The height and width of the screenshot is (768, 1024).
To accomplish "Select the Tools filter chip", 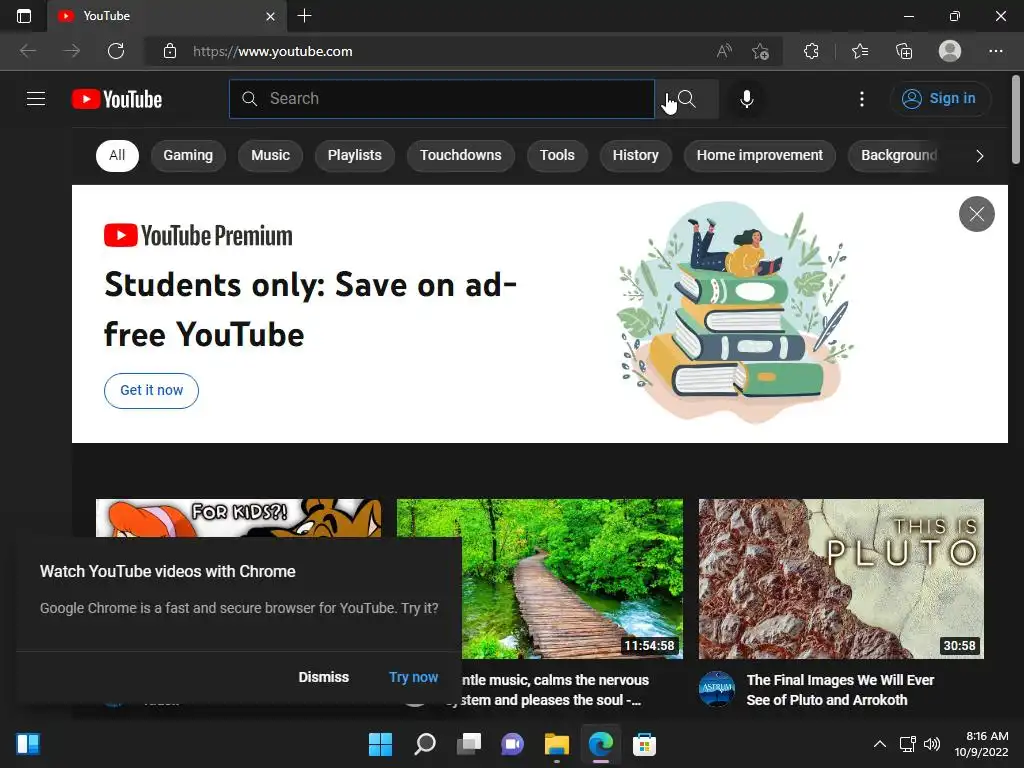I will [x=557, y=155].
